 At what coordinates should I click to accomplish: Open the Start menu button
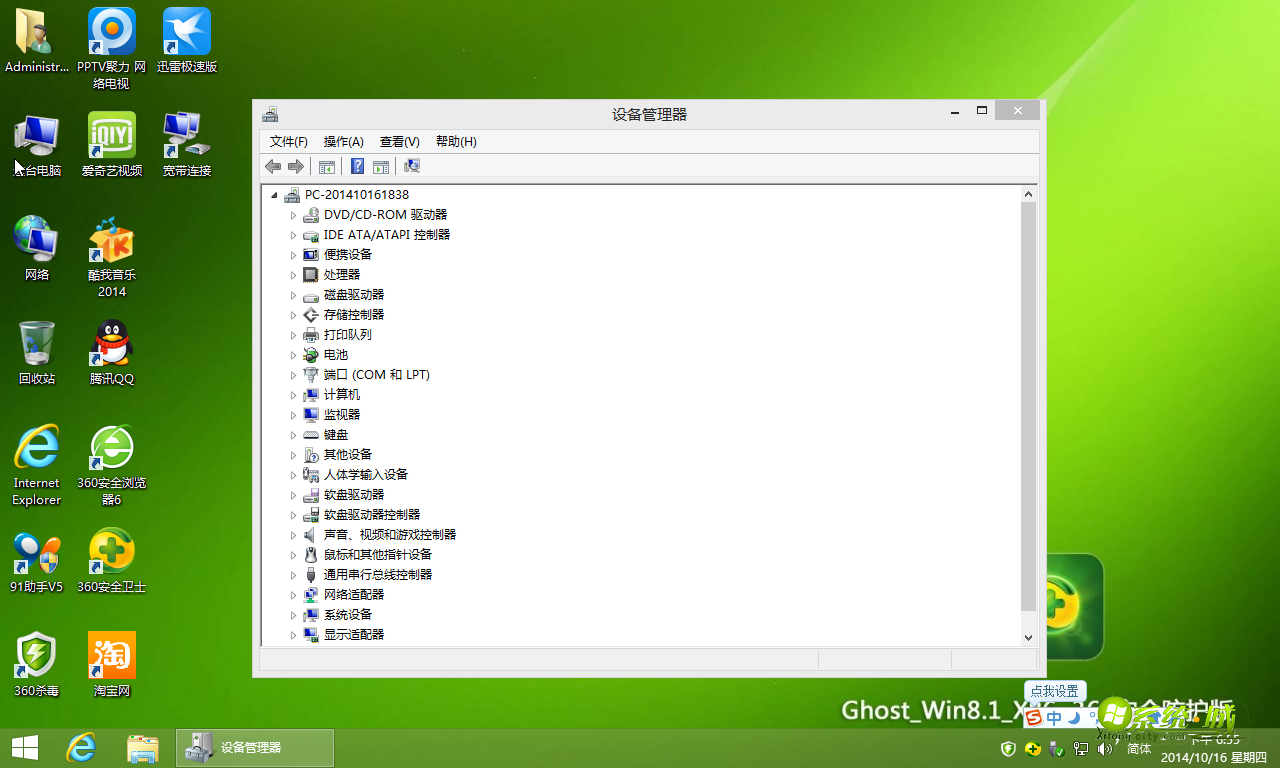tap(23, 747)
